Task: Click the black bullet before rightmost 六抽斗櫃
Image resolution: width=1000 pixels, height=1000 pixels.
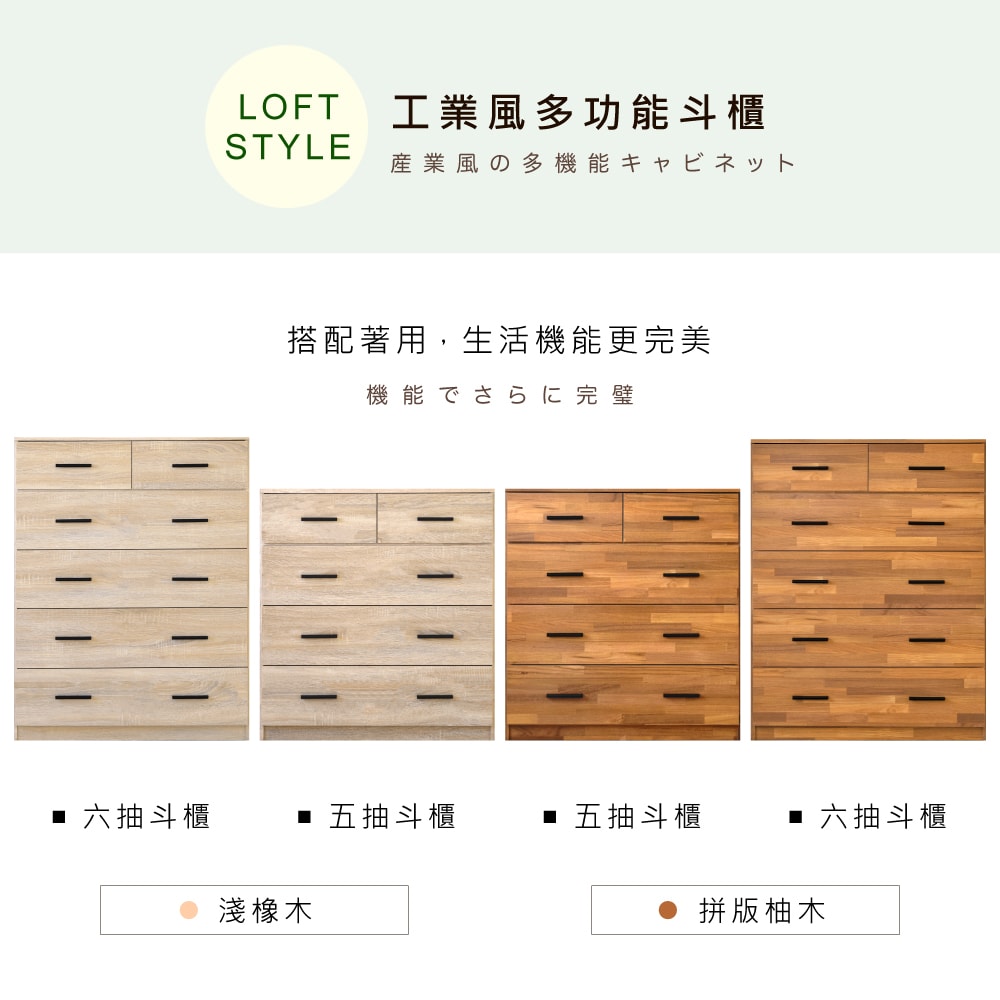Action: 795,817
